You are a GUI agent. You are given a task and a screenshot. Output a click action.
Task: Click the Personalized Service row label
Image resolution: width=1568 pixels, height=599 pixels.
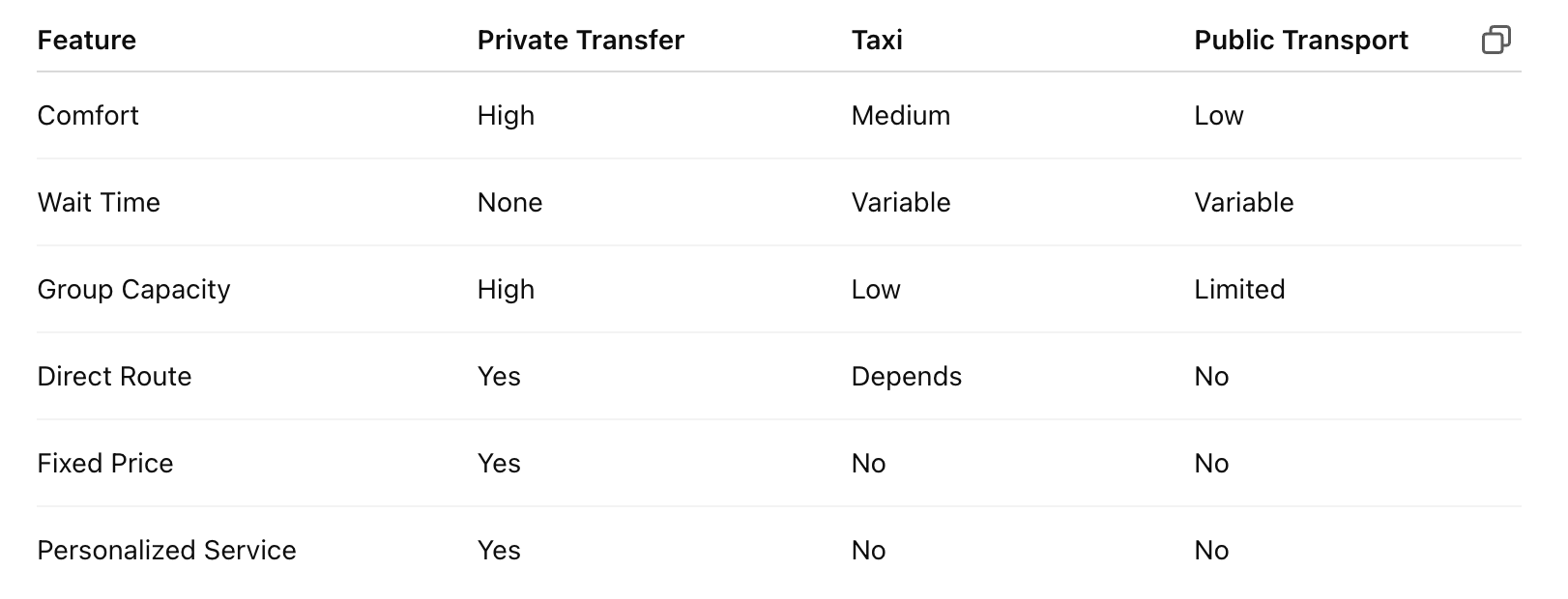click(166, 551)
